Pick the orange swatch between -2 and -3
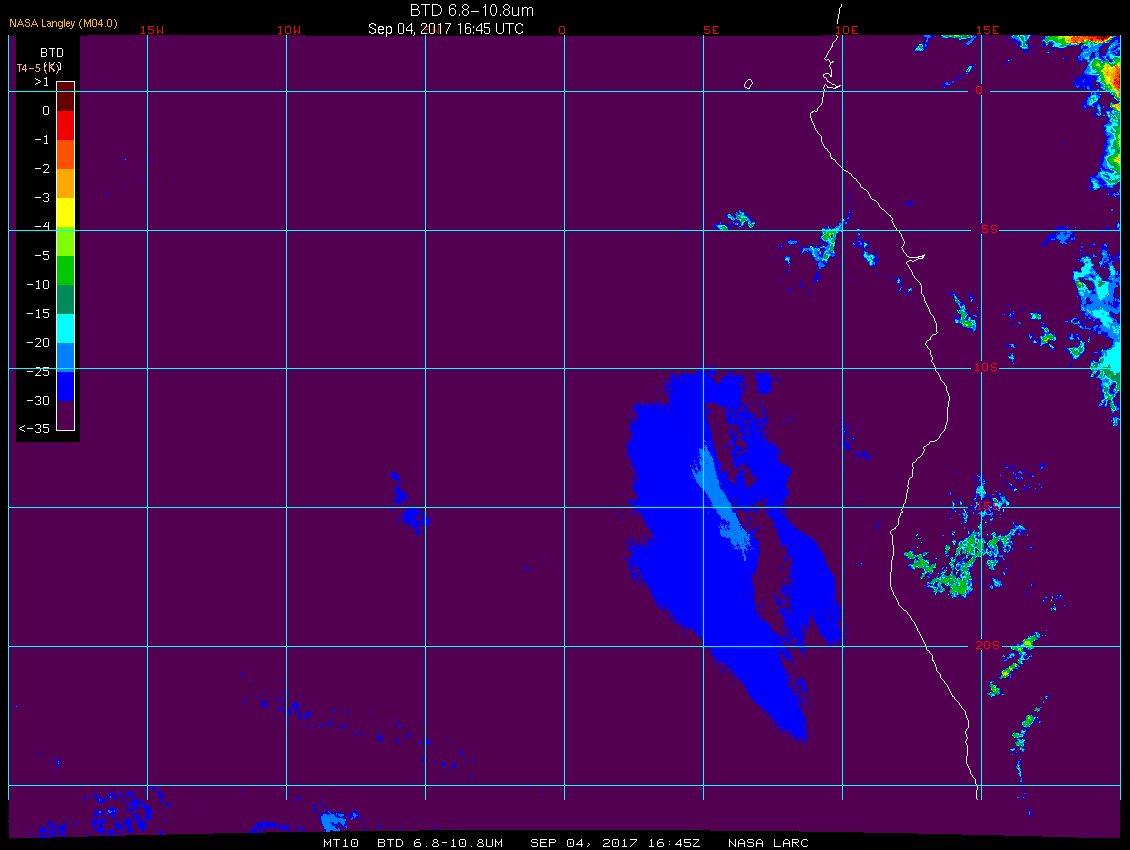1130x850 pixels. pos(66,183)
